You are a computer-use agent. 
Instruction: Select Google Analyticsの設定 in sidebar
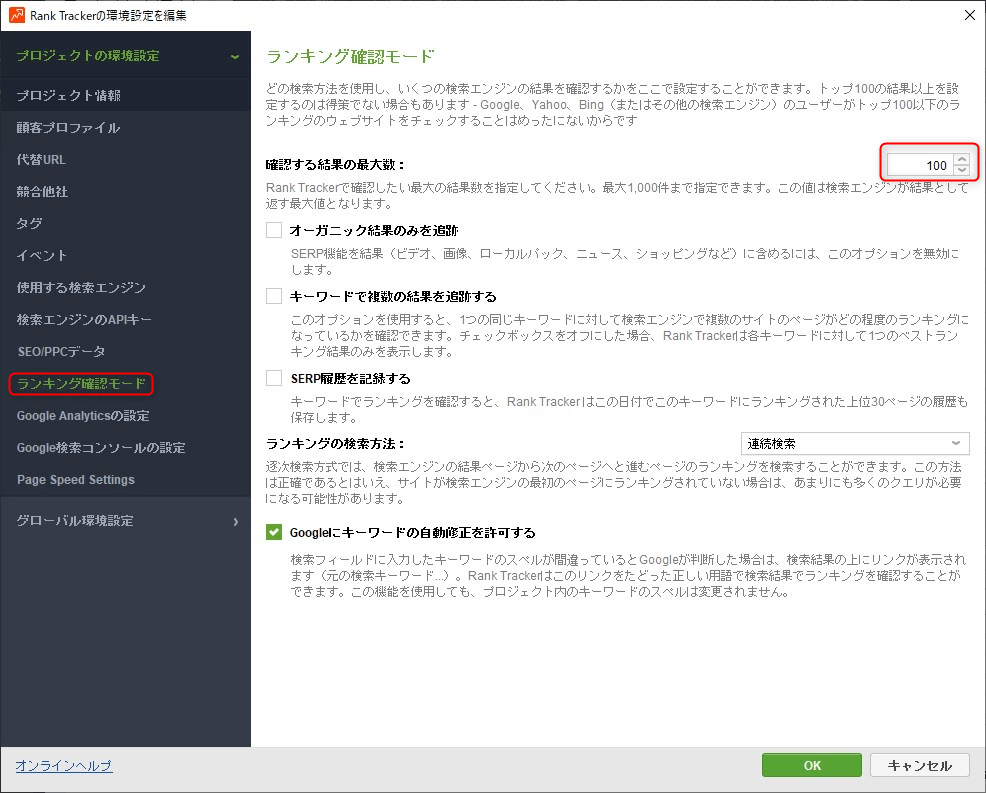point(83,416)
